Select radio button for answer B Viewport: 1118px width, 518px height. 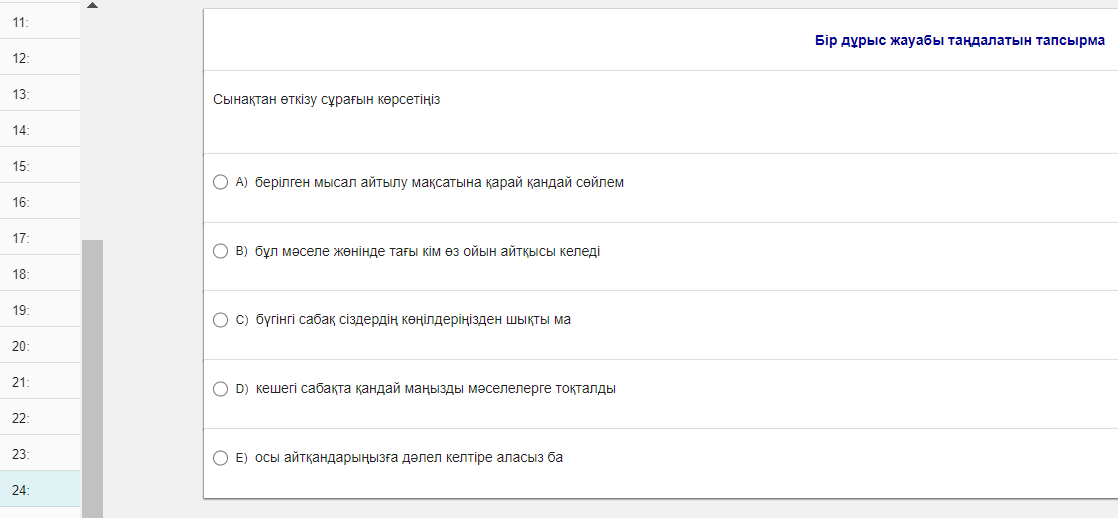point(221,251)
